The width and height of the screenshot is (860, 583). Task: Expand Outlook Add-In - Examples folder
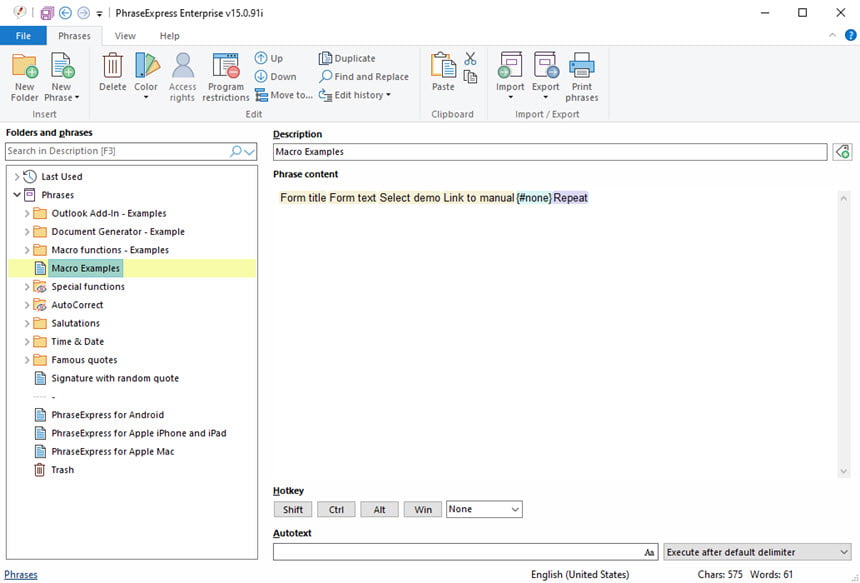pos(27,213)
